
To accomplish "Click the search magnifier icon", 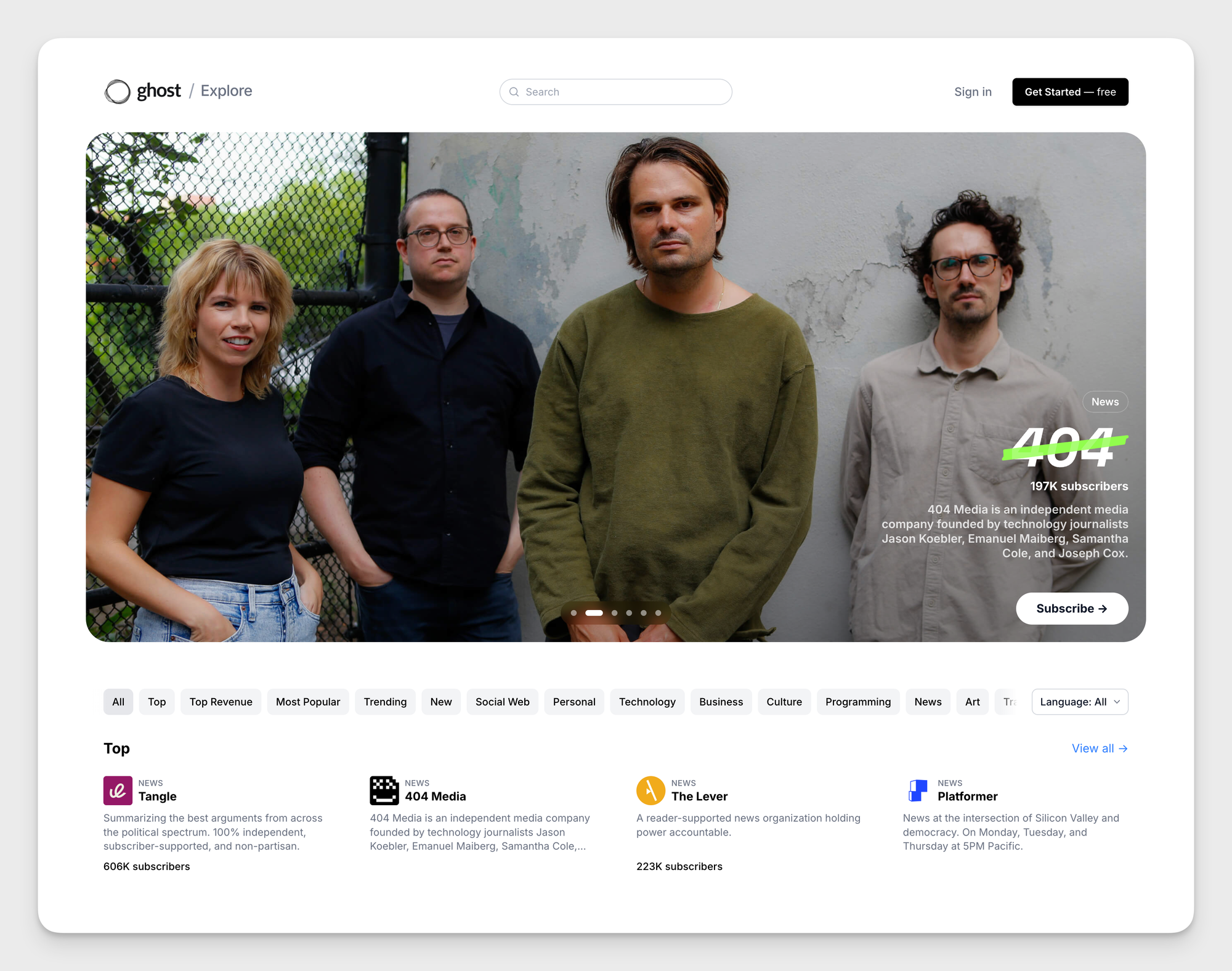I will click(x=514, y=92).
